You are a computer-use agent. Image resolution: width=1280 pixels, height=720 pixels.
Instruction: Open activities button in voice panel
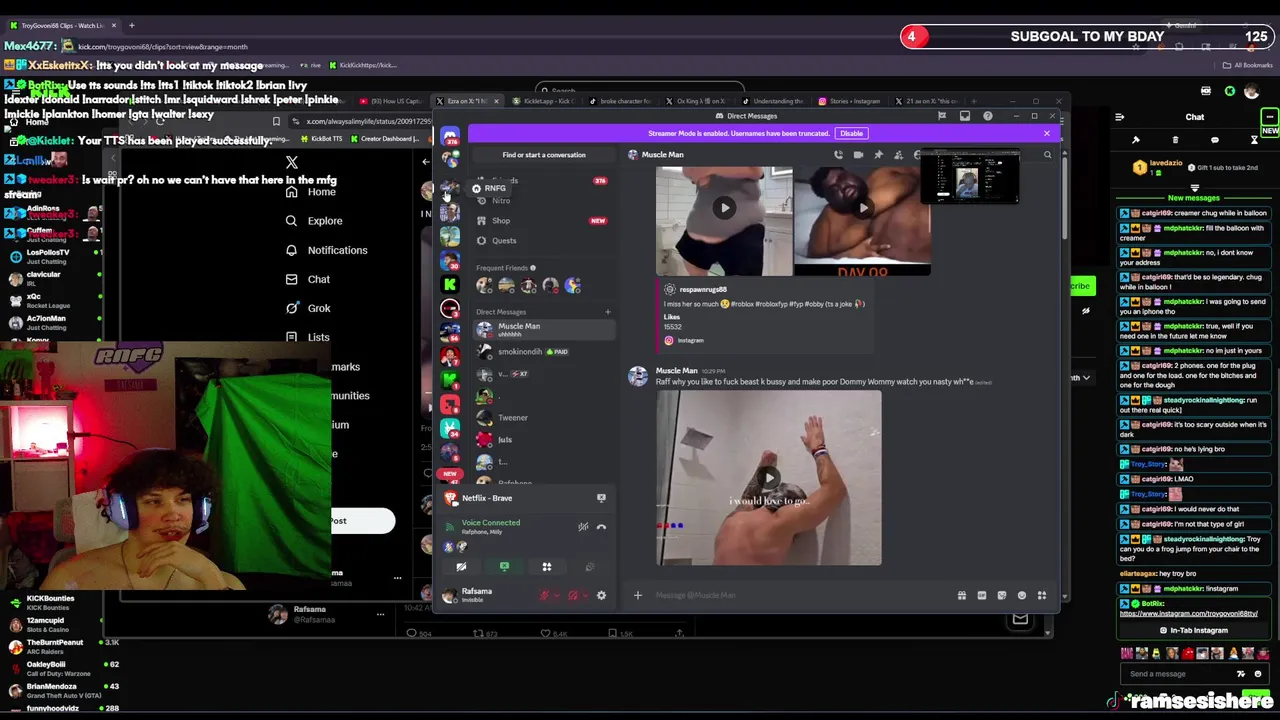coord(547,567)
